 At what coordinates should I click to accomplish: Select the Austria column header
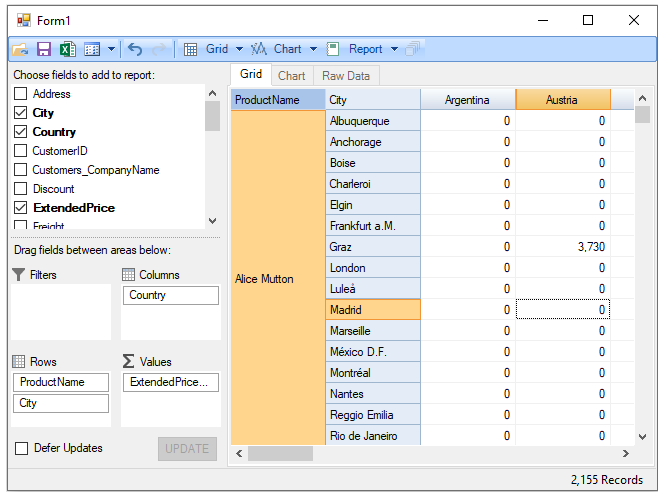562,100
